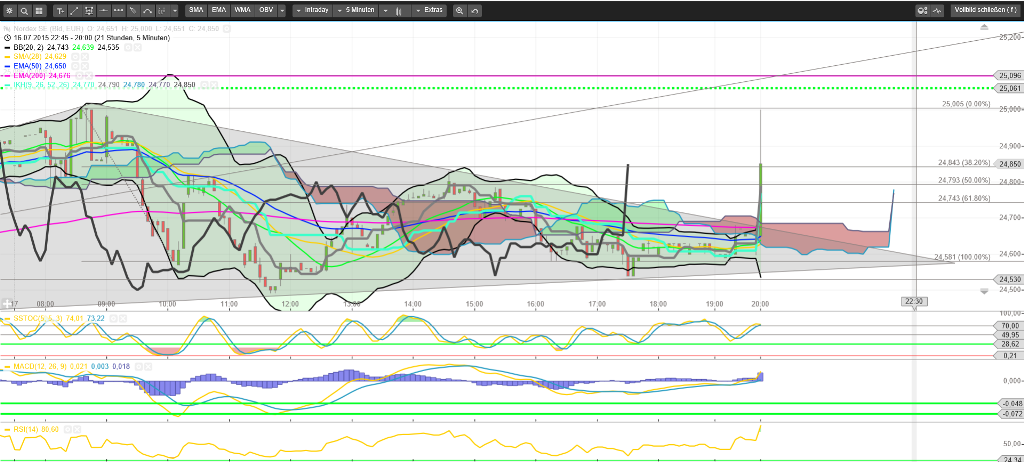
Task: Open chart settings gear icon
Action: 9,10
